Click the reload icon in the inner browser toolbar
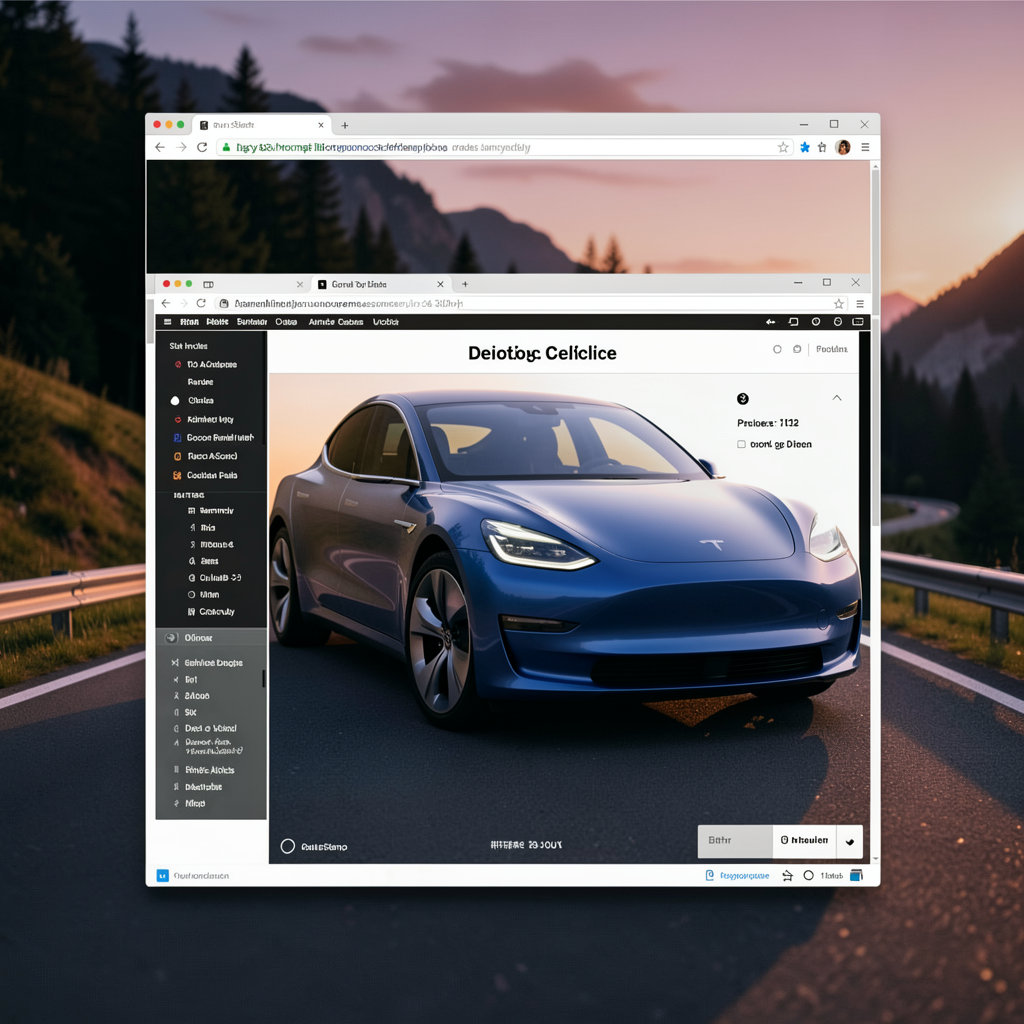1024x1024 pixels. point(201,303)
